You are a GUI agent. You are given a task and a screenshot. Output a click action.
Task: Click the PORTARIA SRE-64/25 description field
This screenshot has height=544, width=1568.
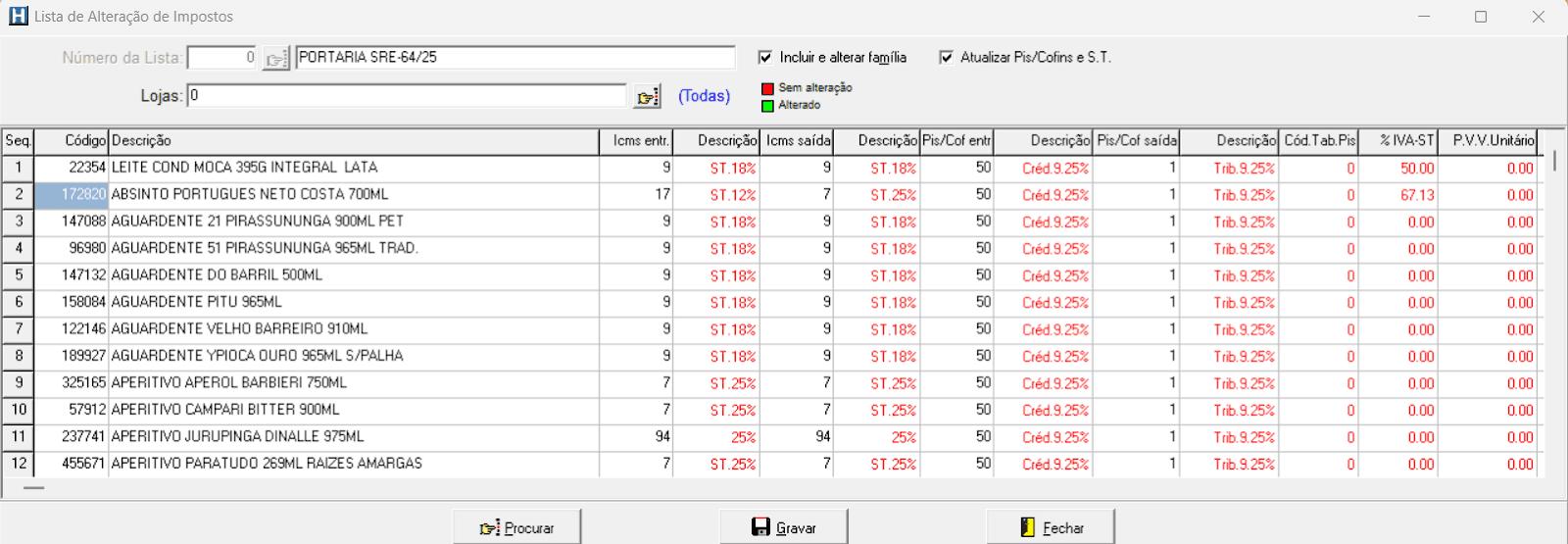pyautogui.click(x=514, y=58)
